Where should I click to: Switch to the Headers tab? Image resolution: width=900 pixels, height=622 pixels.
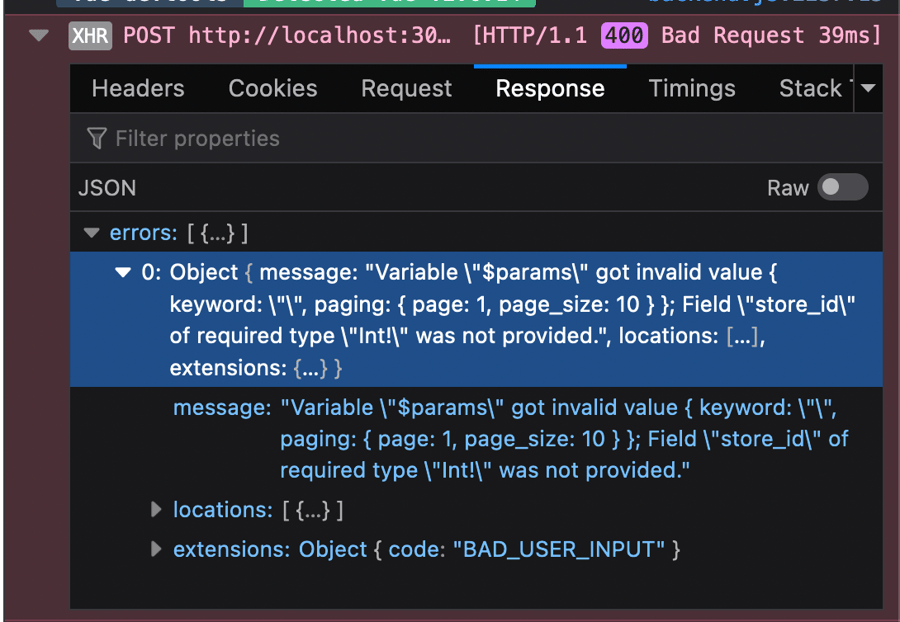(x=138, y=88)
